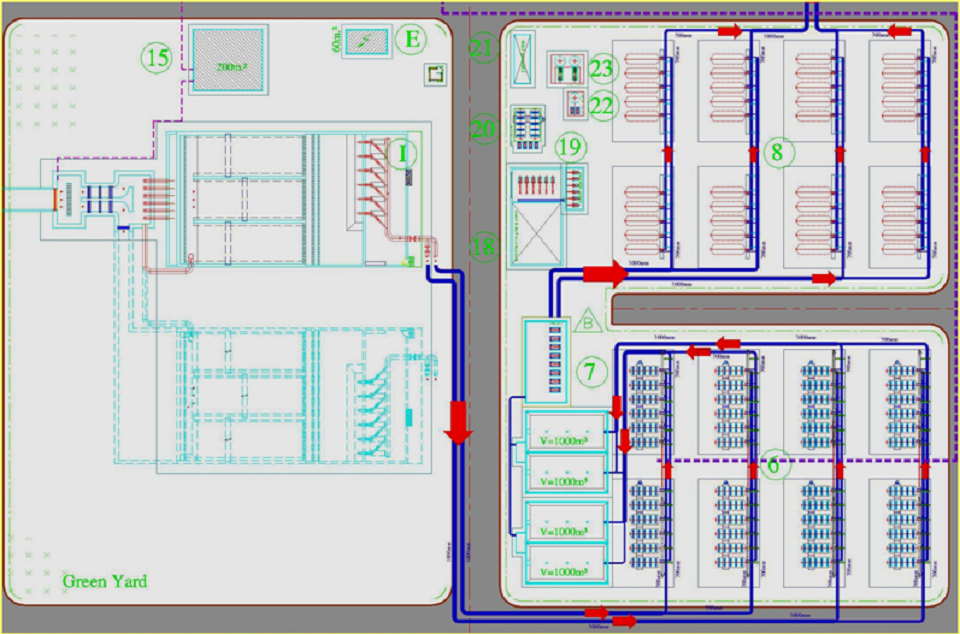This screenshot has width=960, height=634.
Task: Select the 200m² hatched tank
Action: [x=227, y=61]
